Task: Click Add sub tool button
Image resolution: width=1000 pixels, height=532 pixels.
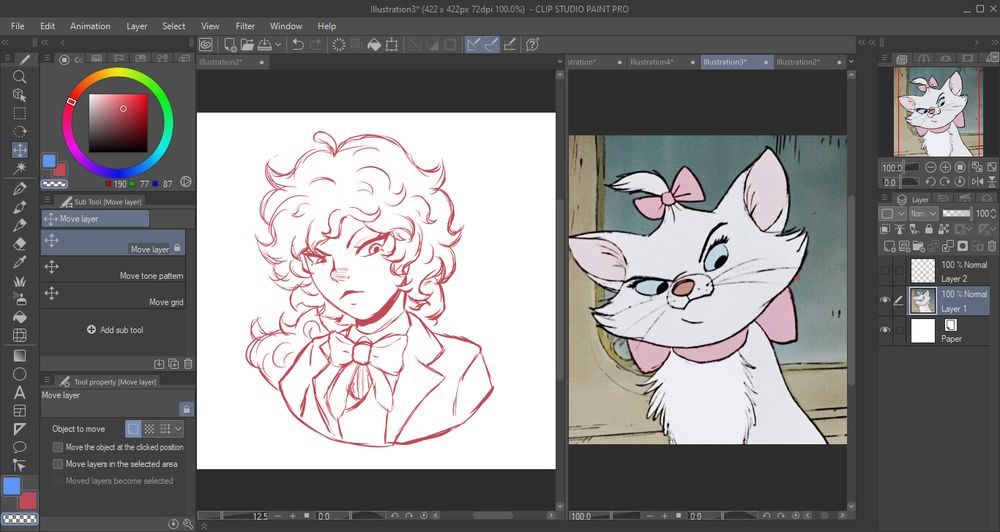Action: (115, 330)
